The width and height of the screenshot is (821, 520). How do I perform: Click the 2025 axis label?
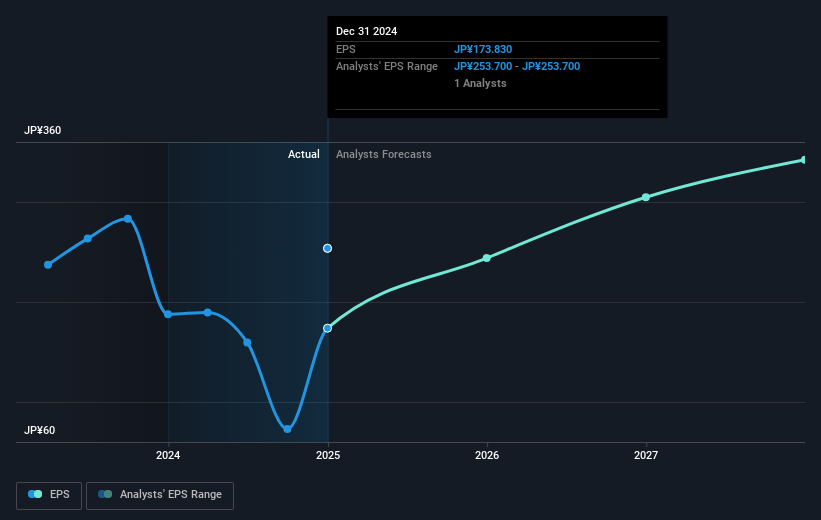point(328,456)
